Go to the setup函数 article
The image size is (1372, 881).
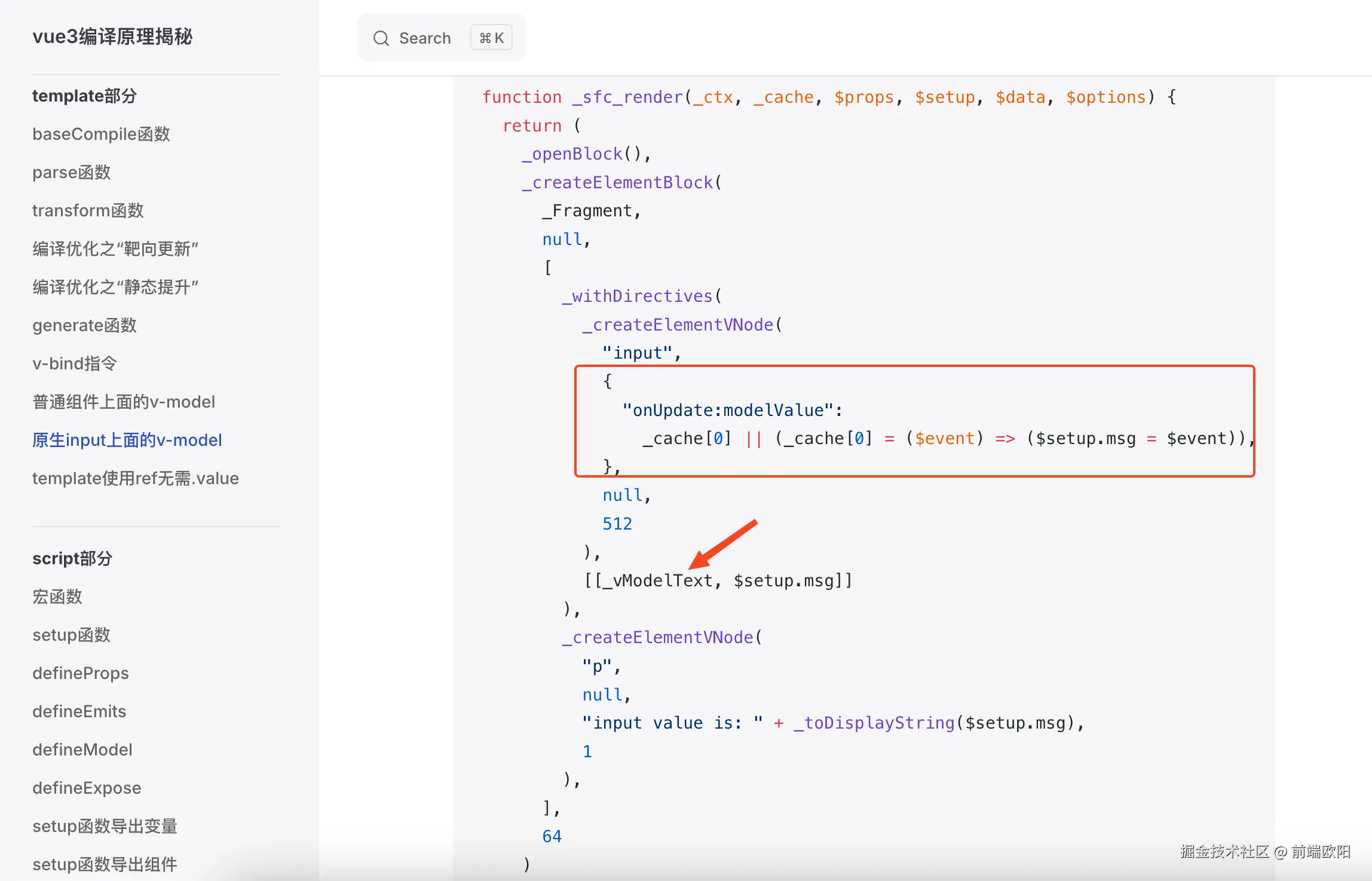point(72,635)
